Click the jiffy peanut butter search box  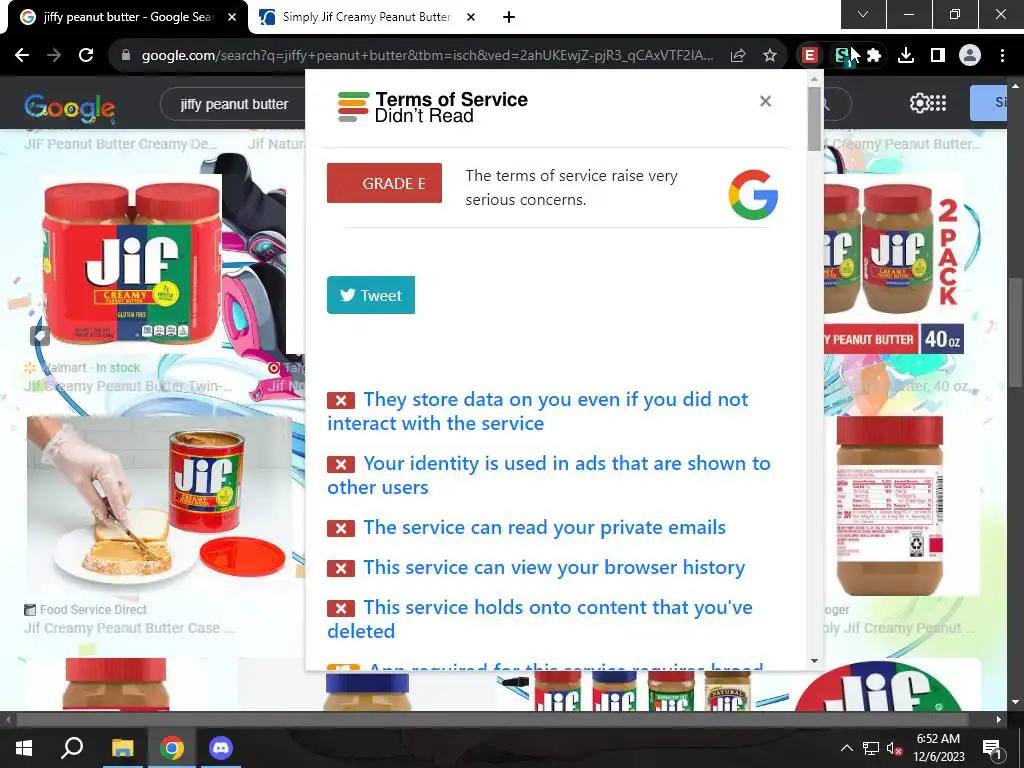(x=234, y=104)
